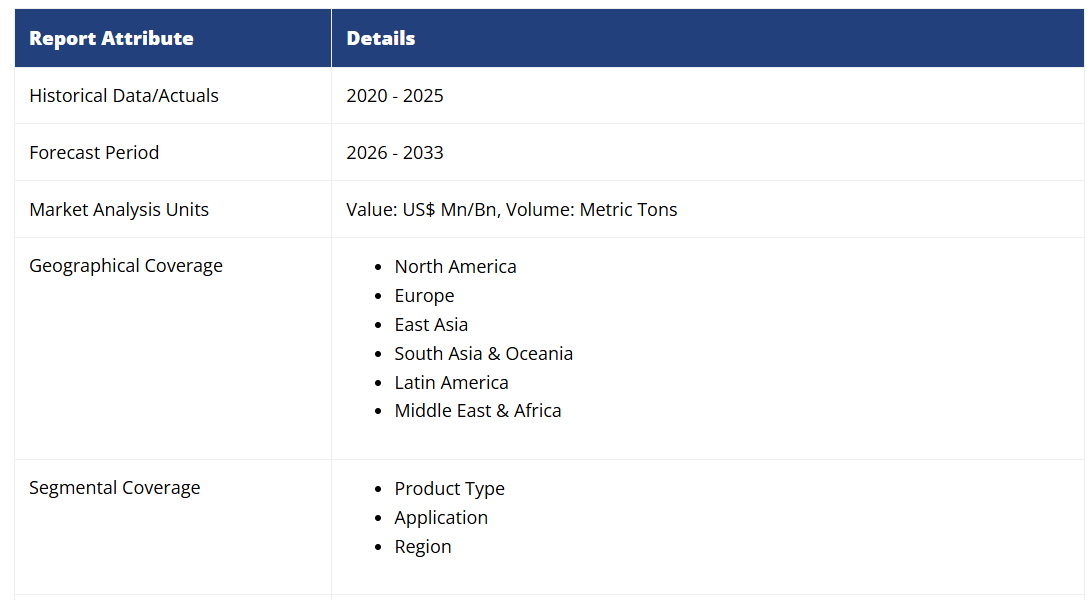Click the Details column header
Viewport: 1091px width, 600px height.
point(381,39)
